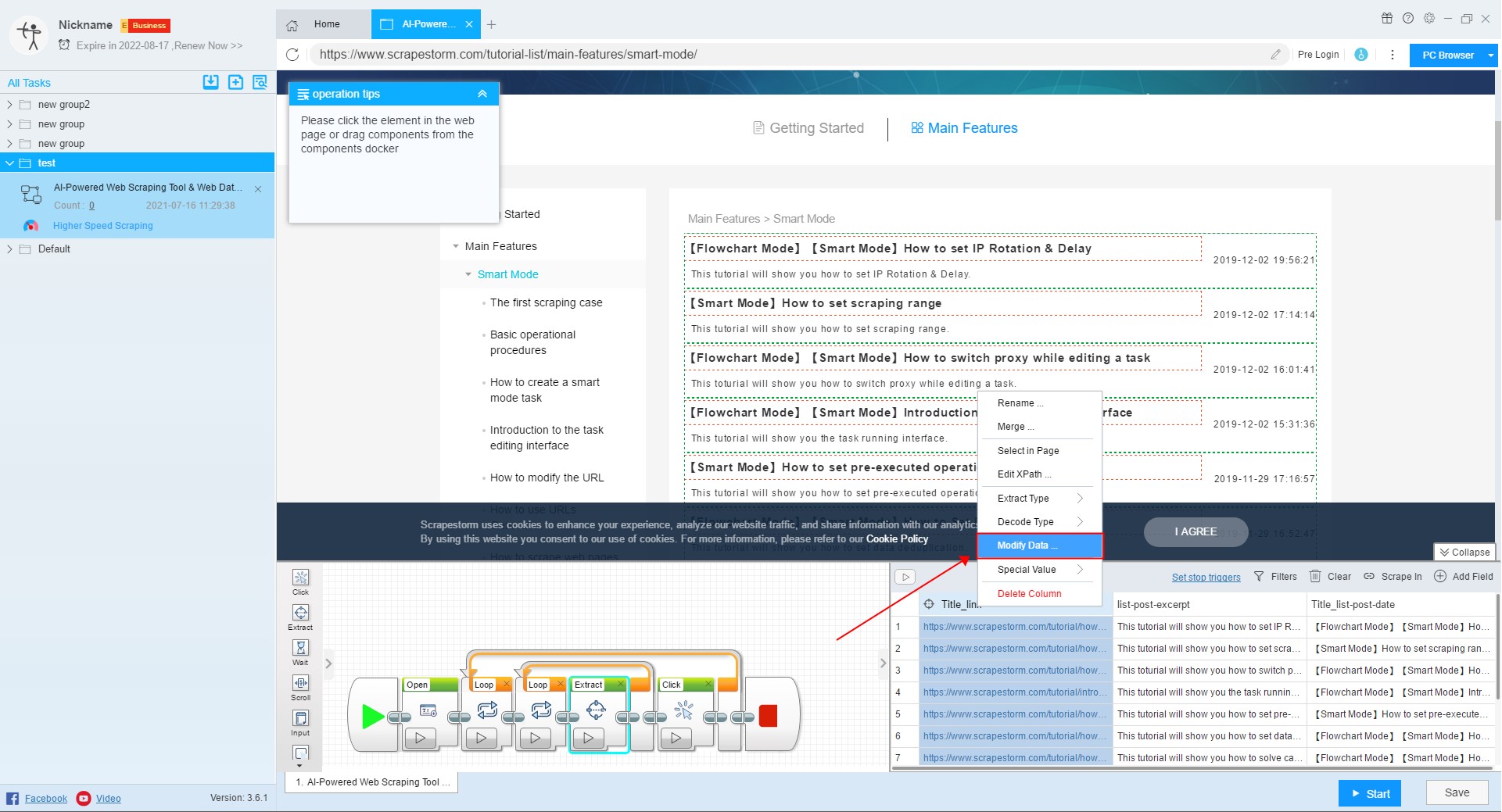Select the Input component in the docker
The height and width of the screenshot is (812, 1502).
tap(300, 719)
